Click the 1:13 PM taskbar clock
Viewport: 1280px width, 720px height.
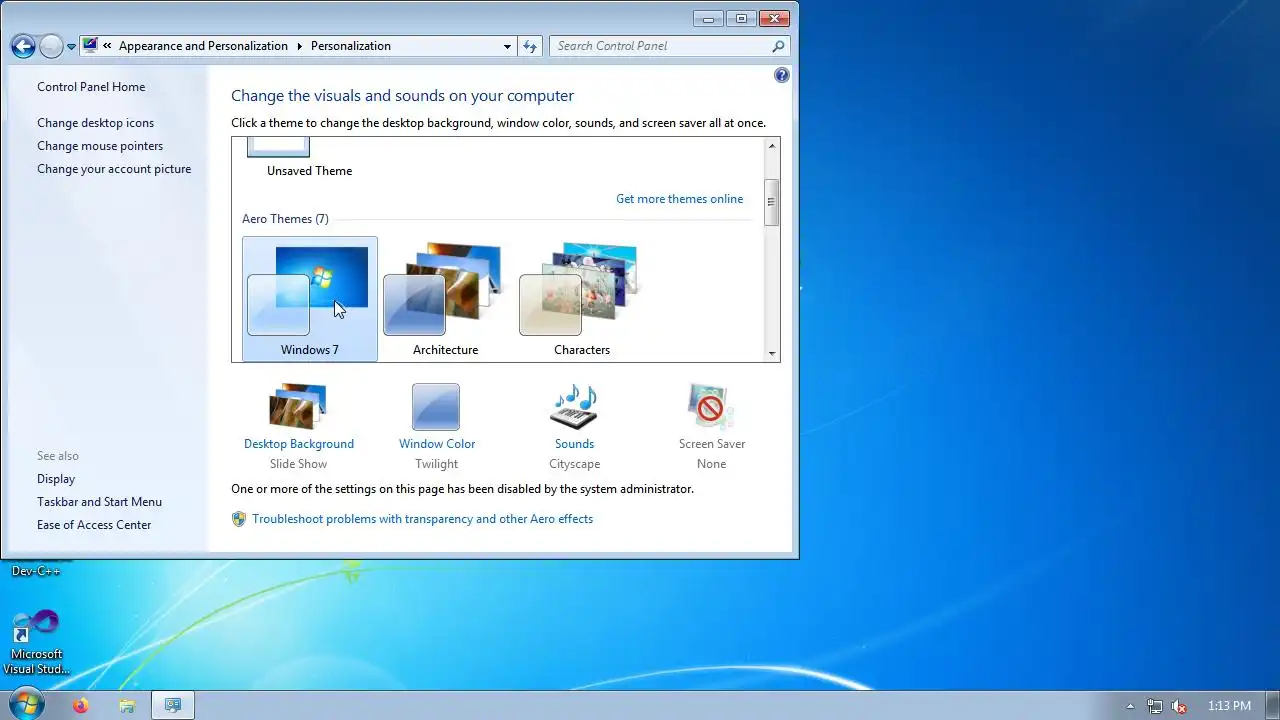click(1229, 706)
